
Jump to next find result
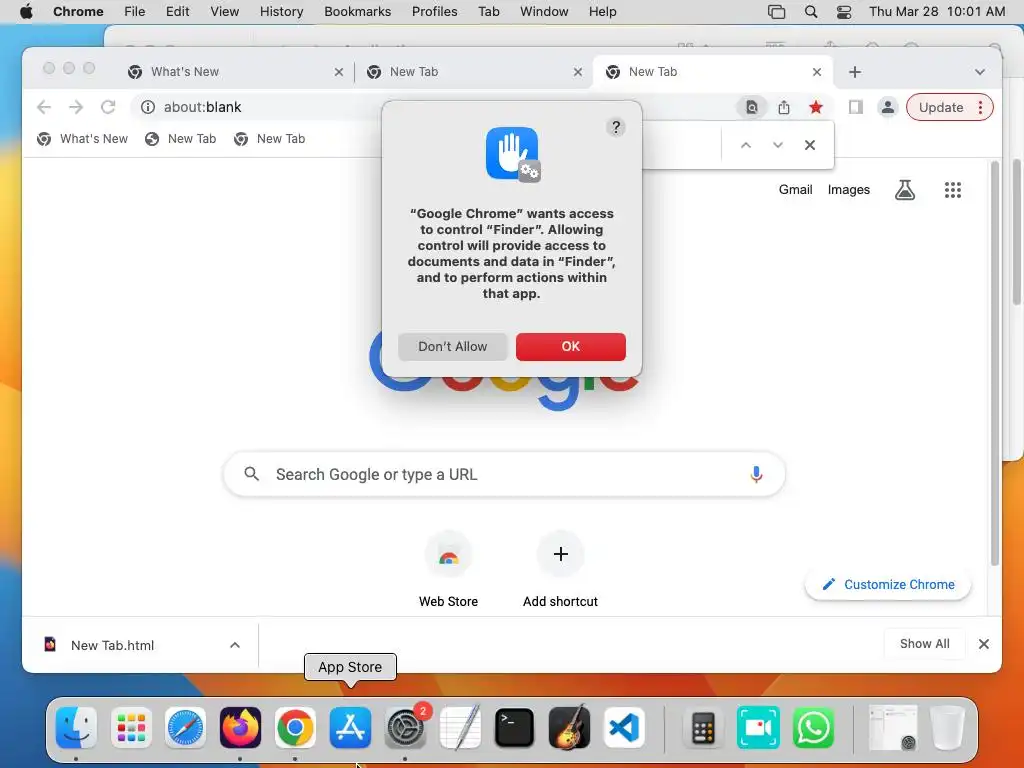coord(777,145)
